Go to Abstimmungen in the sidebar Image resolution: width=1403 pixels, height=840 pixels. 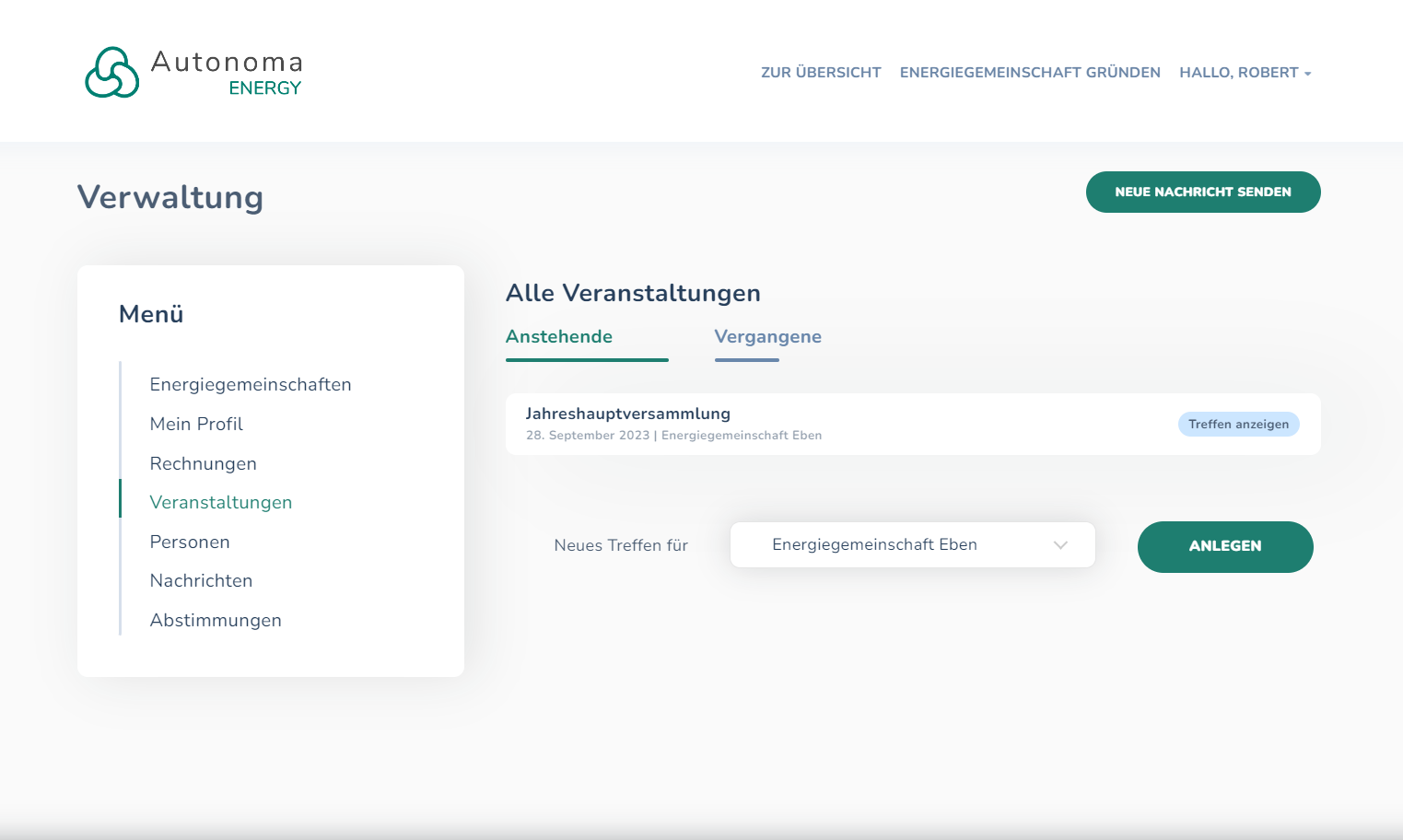pos(216,621)
